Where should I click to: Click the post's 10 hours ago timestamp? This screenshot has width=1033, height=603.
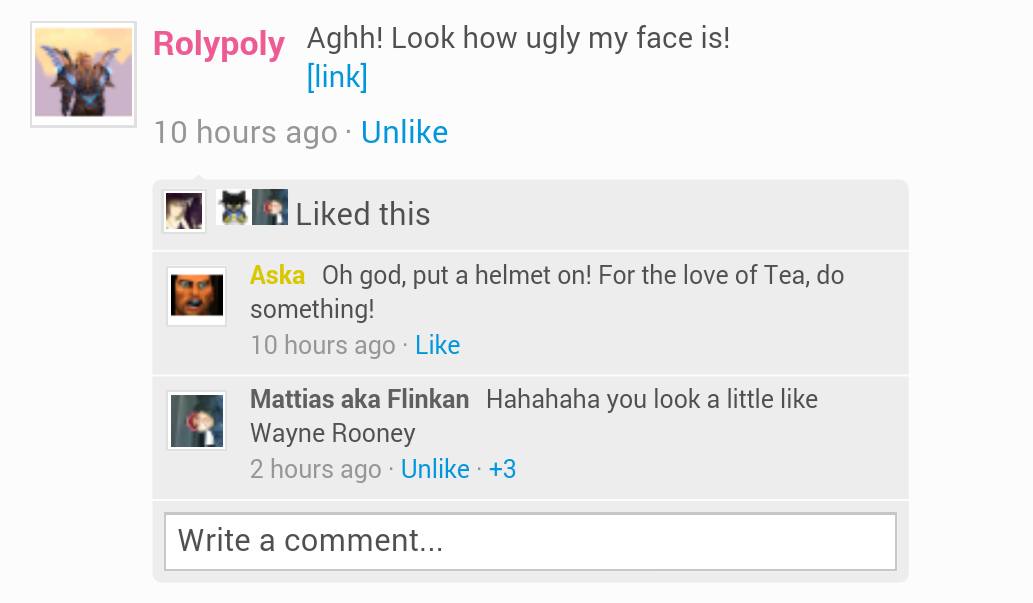click(x=245, y=133)
